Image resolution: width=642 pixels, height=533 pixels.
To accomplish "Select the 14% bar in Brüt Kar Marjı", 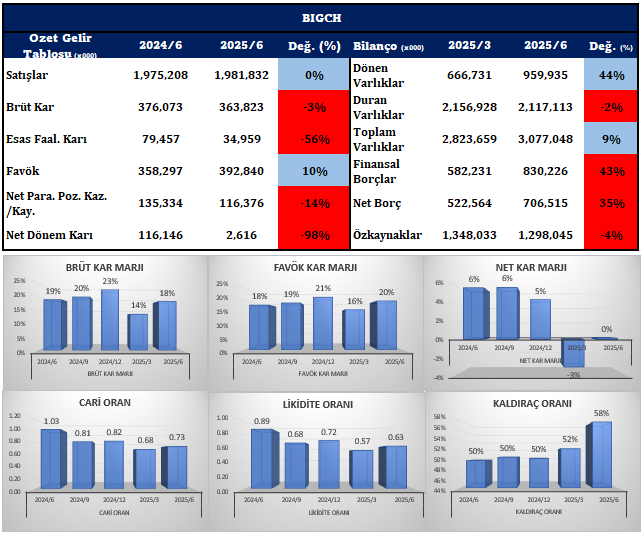I will tap(138, 332).
